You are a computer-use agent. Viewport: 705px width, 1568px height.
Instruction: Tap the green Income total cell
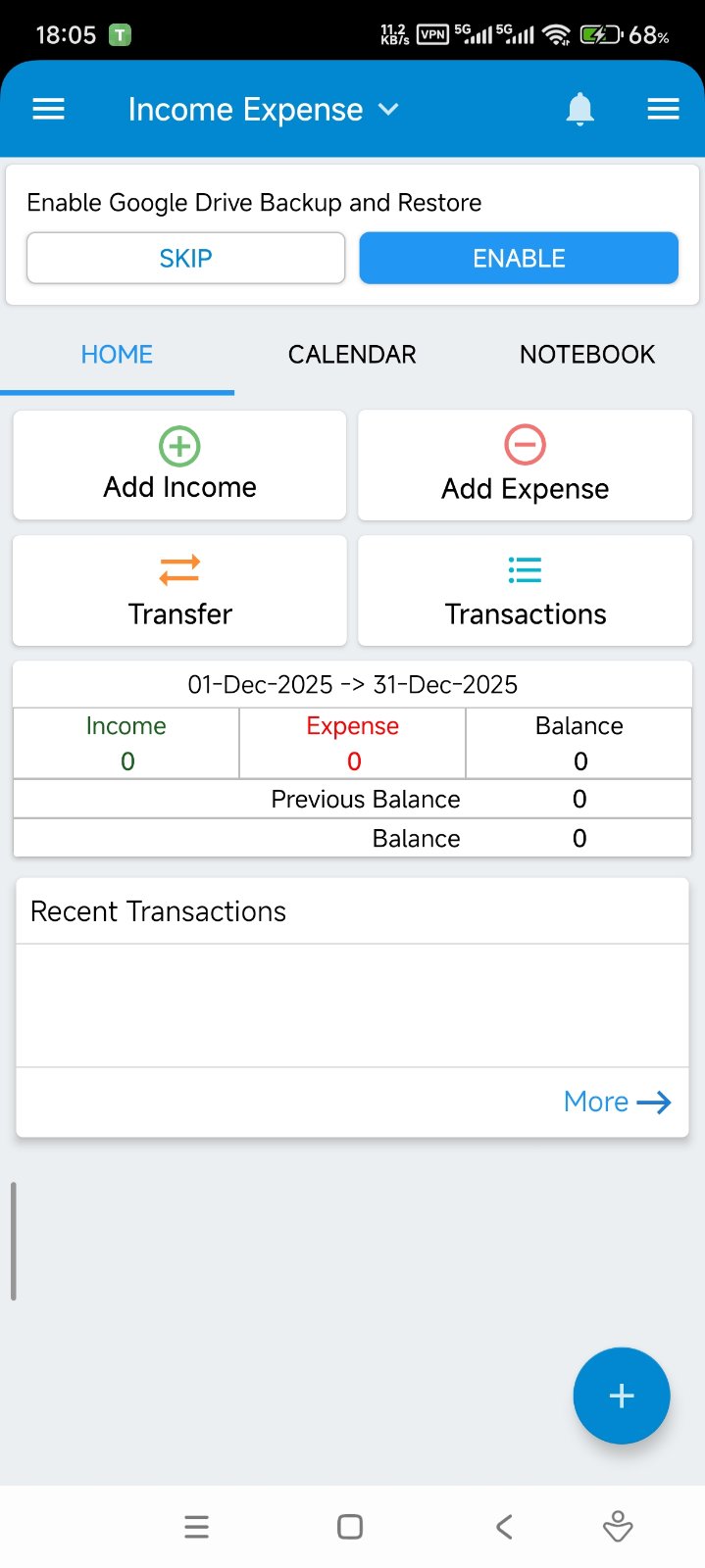[x=126, y=743]
